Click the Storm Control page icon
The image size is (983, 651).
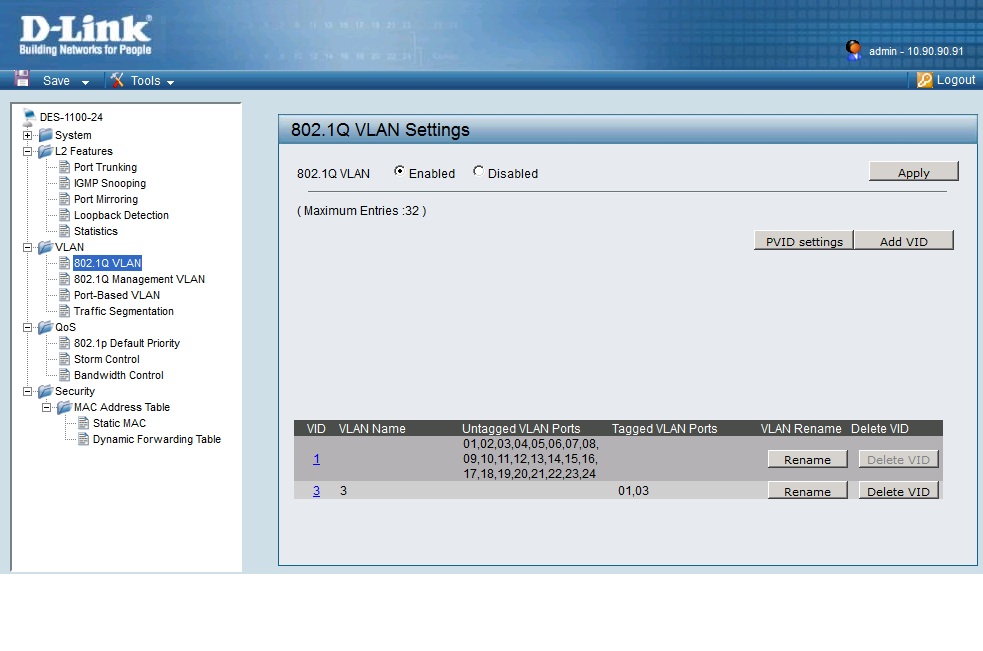(x=65, y=359)
